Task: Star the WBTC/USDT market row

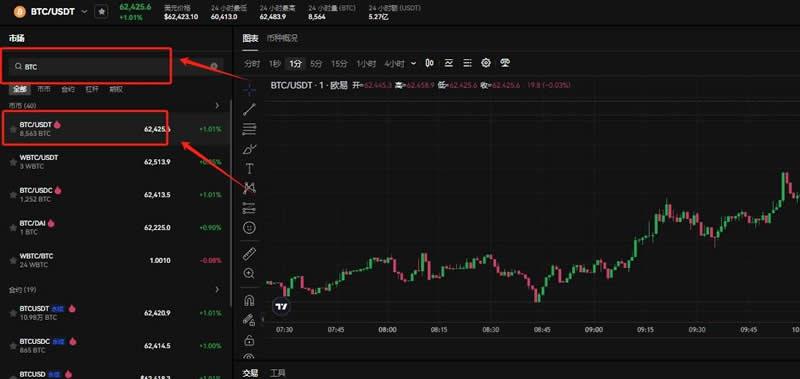Action: 13,162
